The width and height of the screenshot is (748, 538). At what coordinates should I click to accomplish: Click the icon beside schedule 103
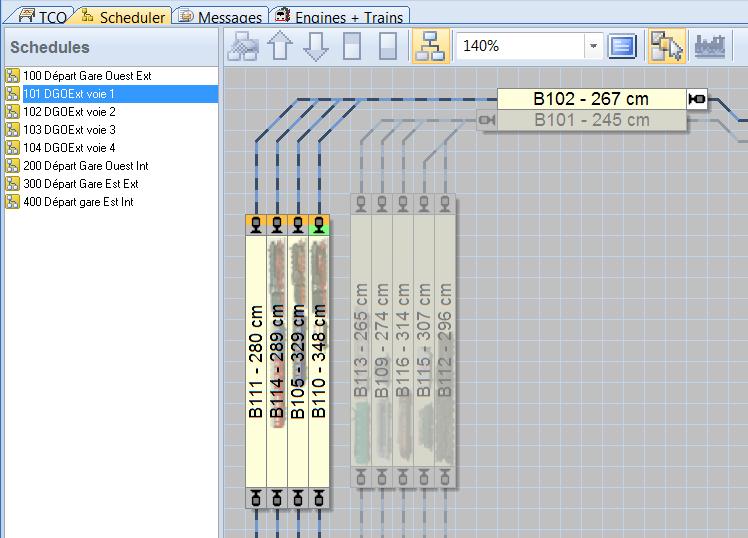click(12, 130)
